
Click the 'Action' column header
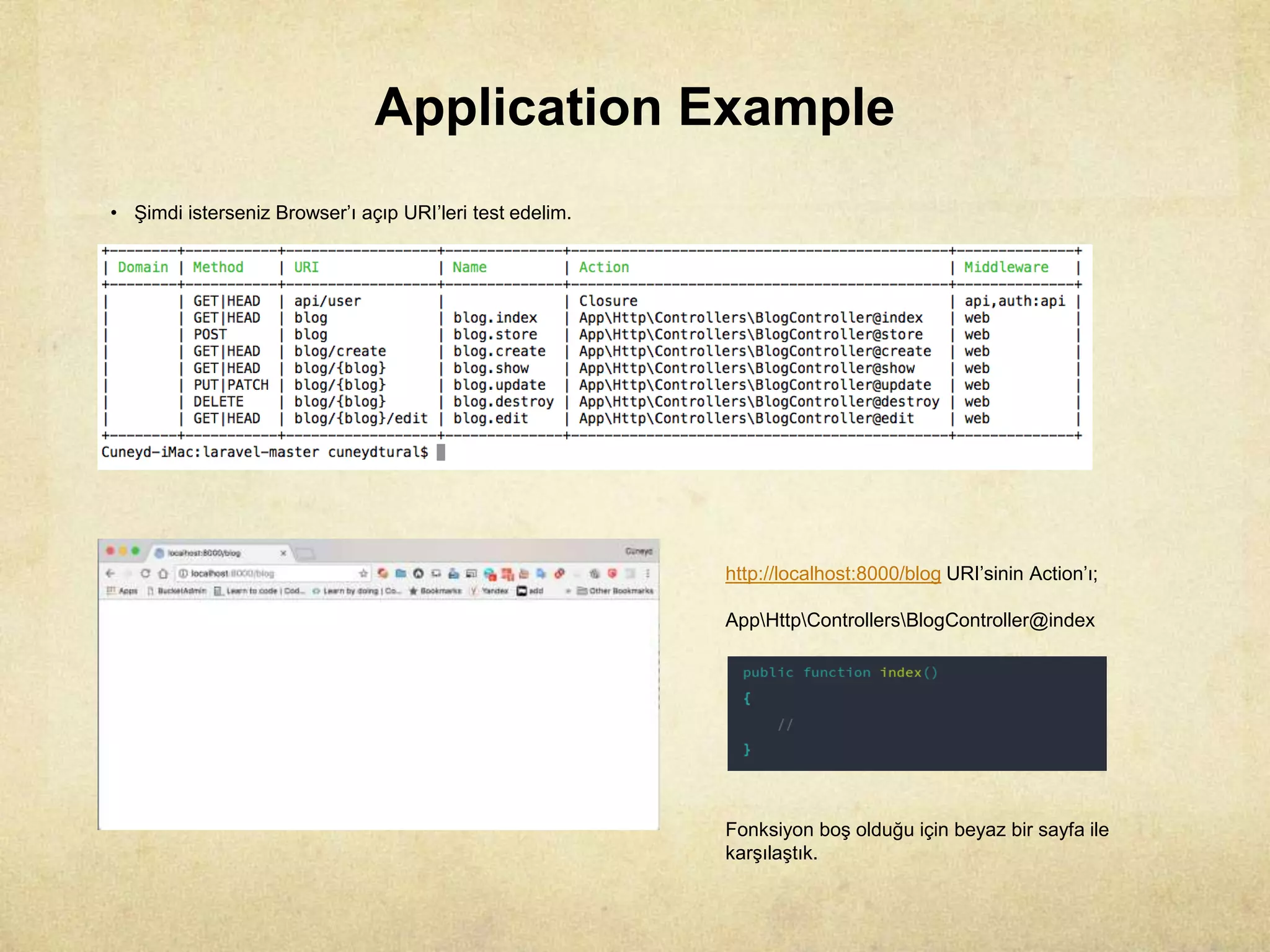[604, 267]
